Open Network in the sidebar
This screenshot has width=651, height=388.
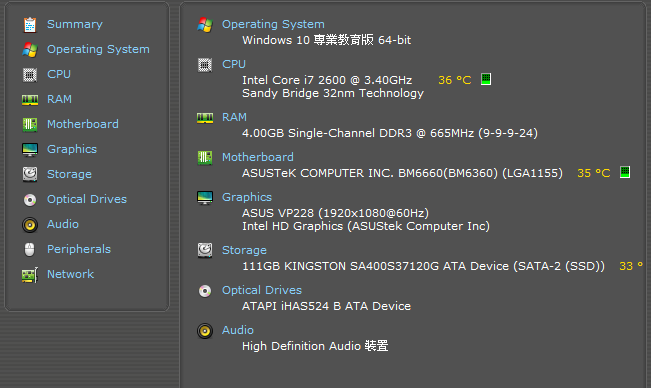pyautogui.click(x=71, y=274)
